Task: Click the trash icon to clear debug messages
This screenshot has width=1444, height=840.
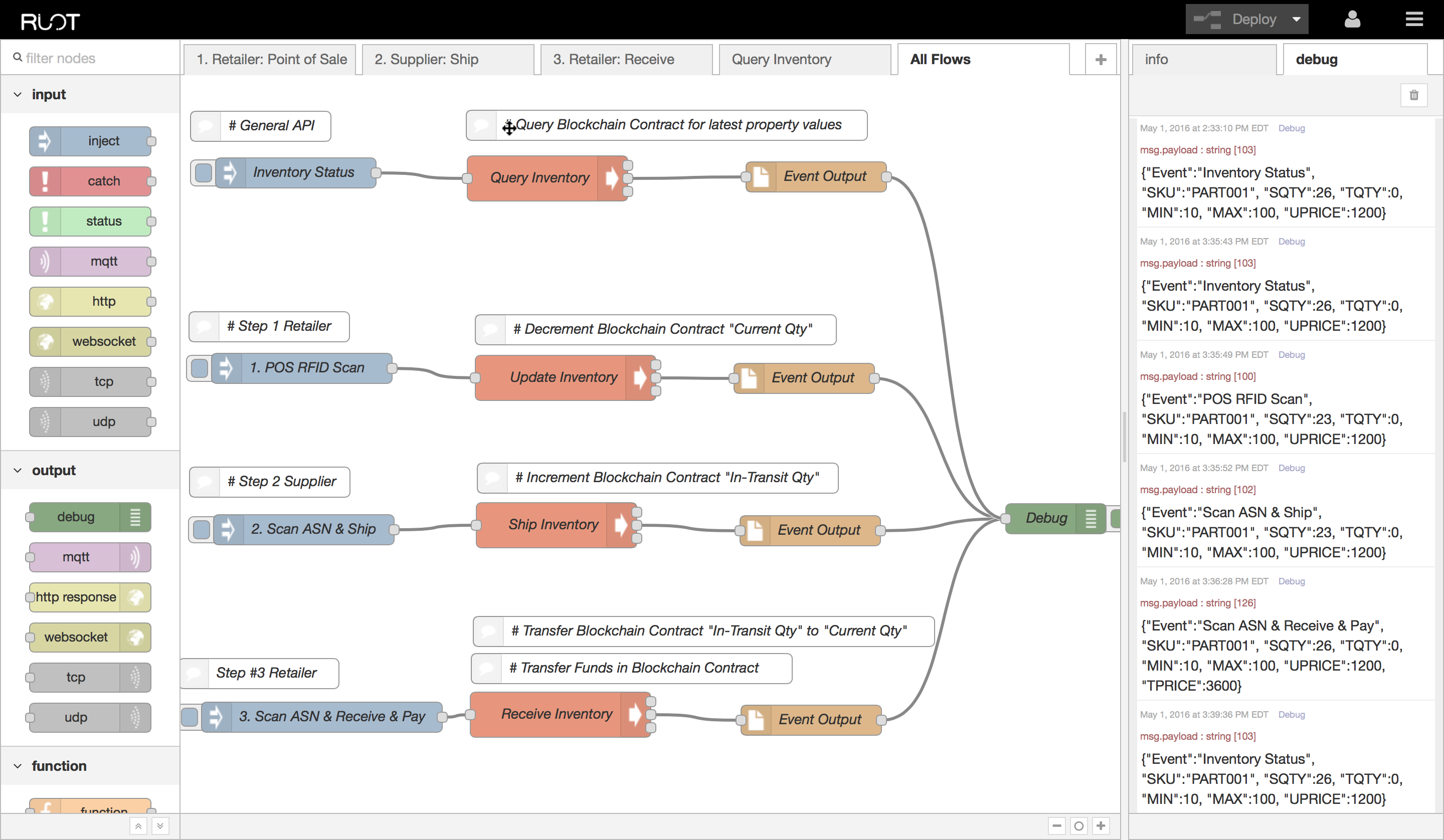Action: [1413, 95]
